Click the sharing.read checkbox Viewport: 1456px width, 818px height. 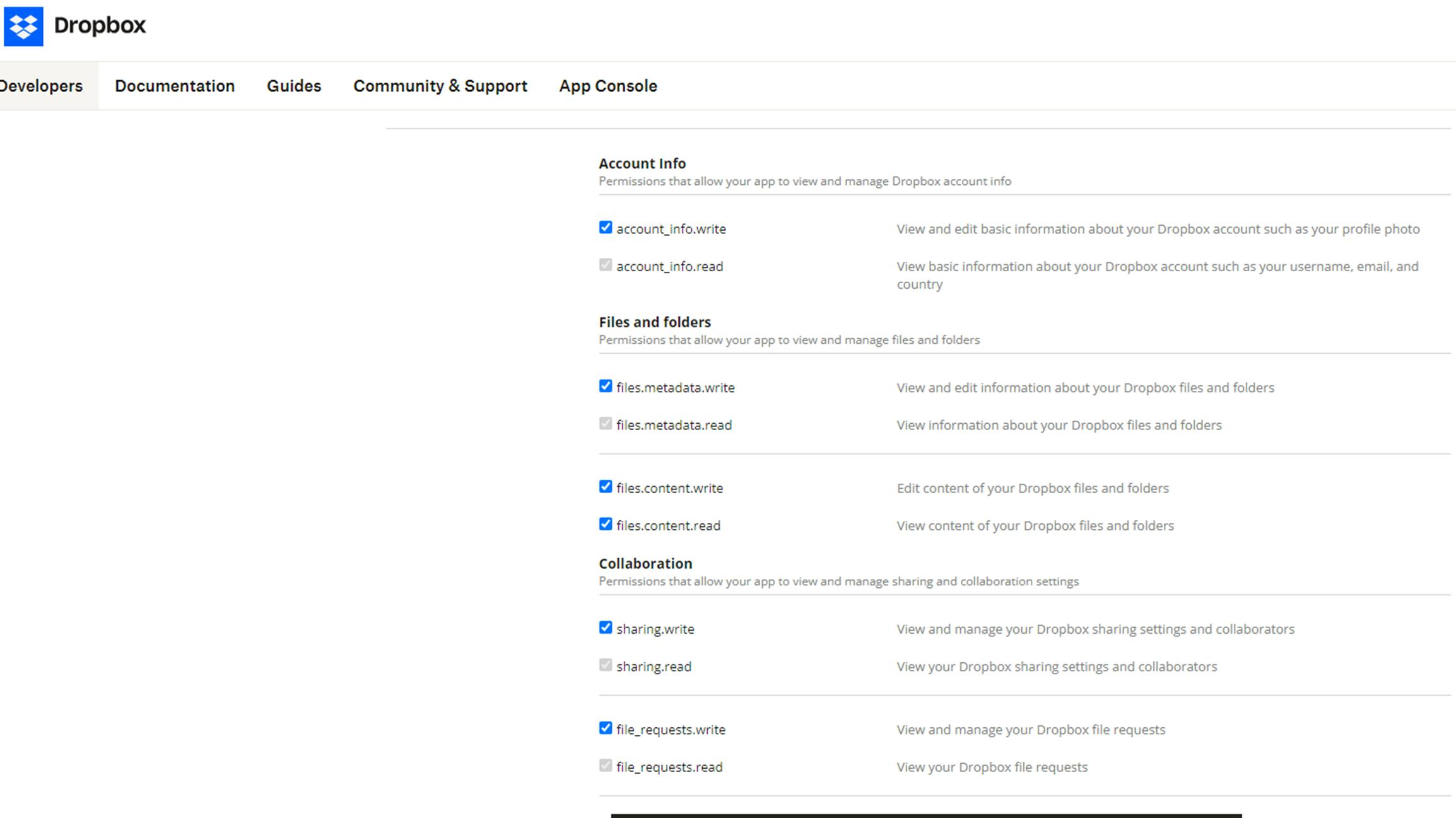point(606,665)
